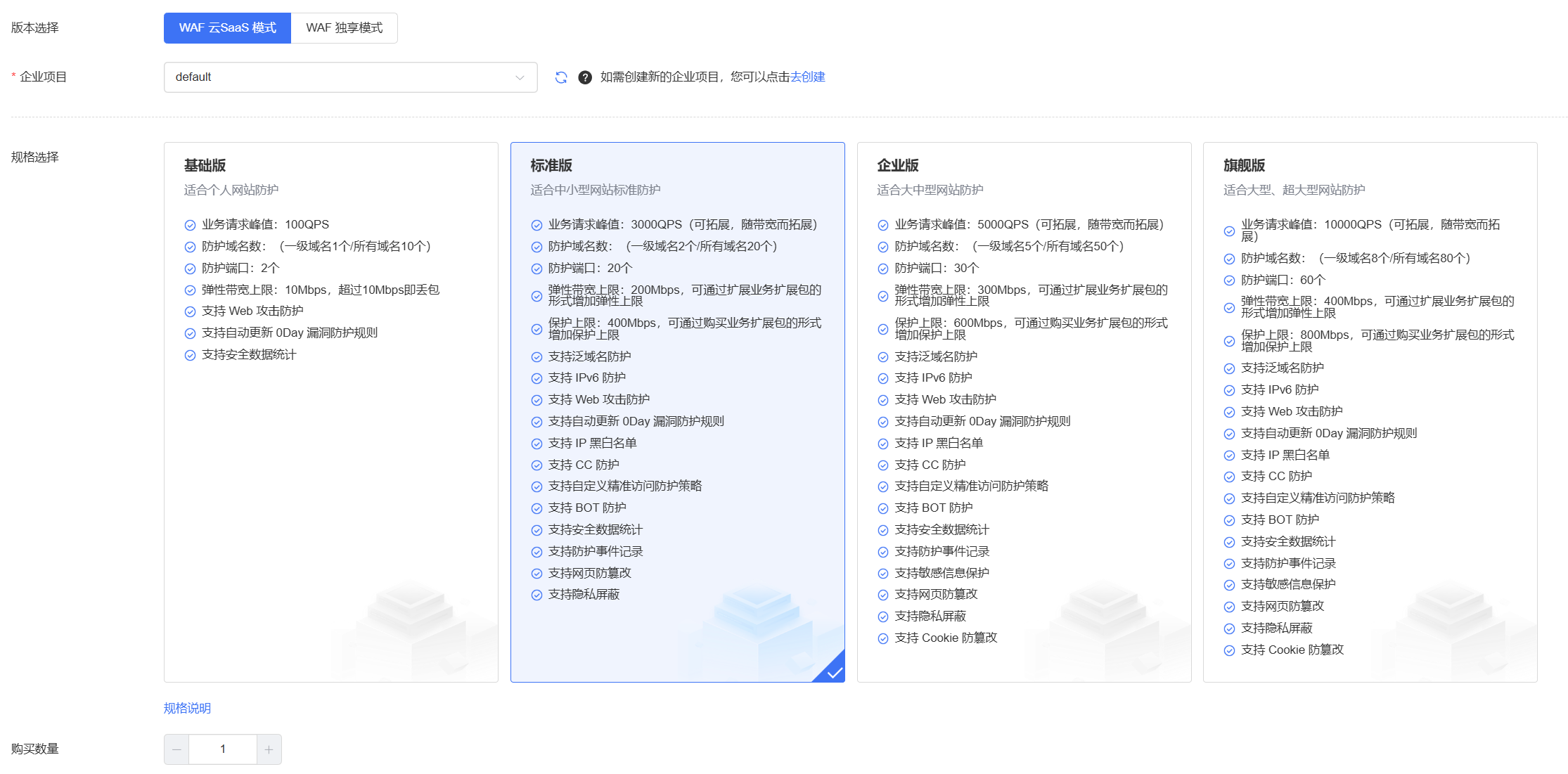Viewport: 1568px width, 774px height.
Task: Click the refresh icon beside enterprise project dropdown
Action: click(x=560, y=77)
